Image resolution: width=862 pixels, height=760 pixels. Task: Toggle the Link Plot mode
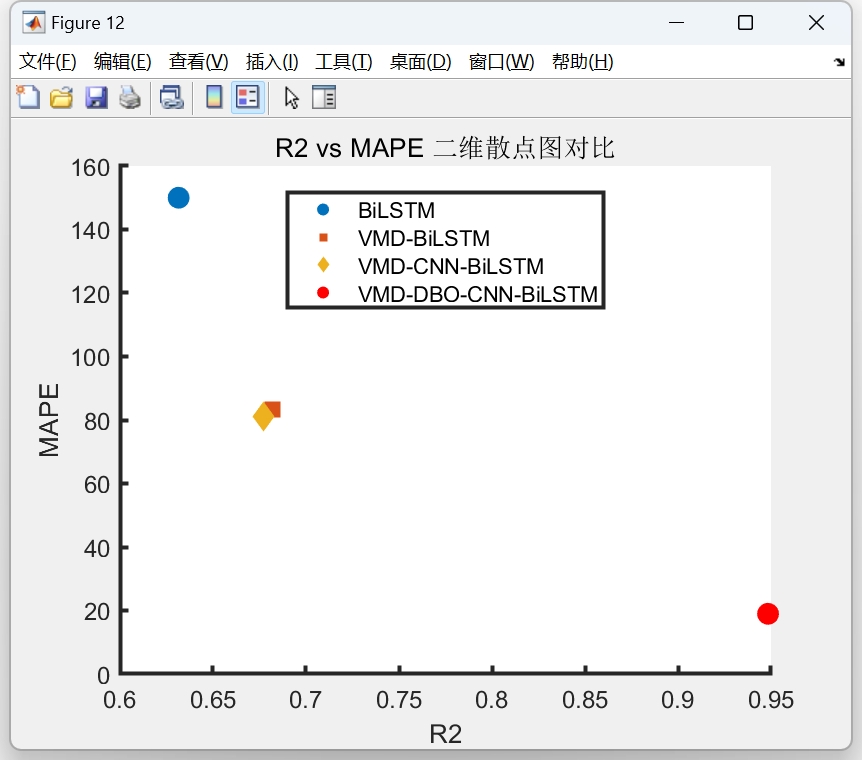click(170, 97)
